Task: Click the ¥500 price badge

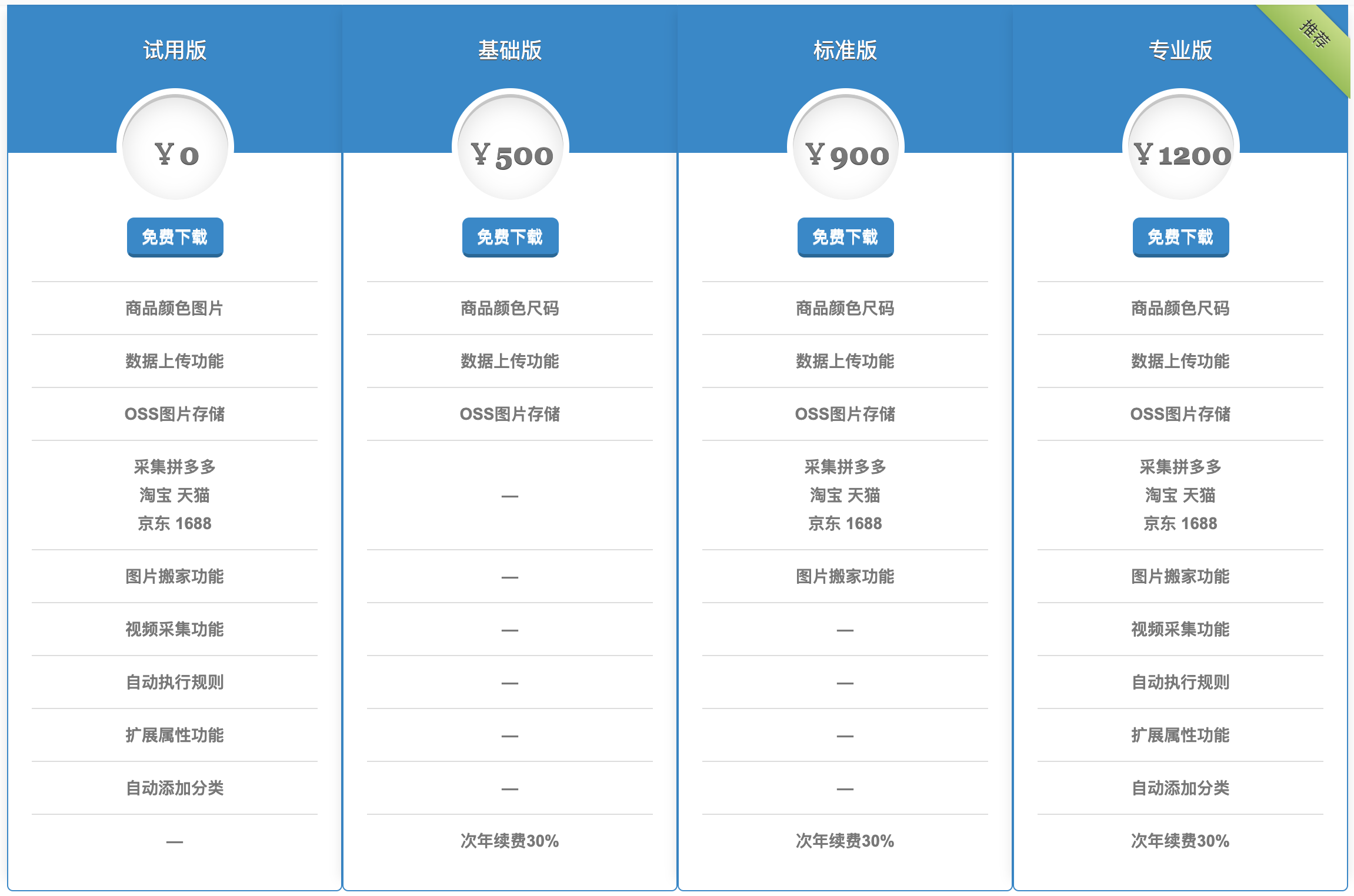Action: [511, 147]
